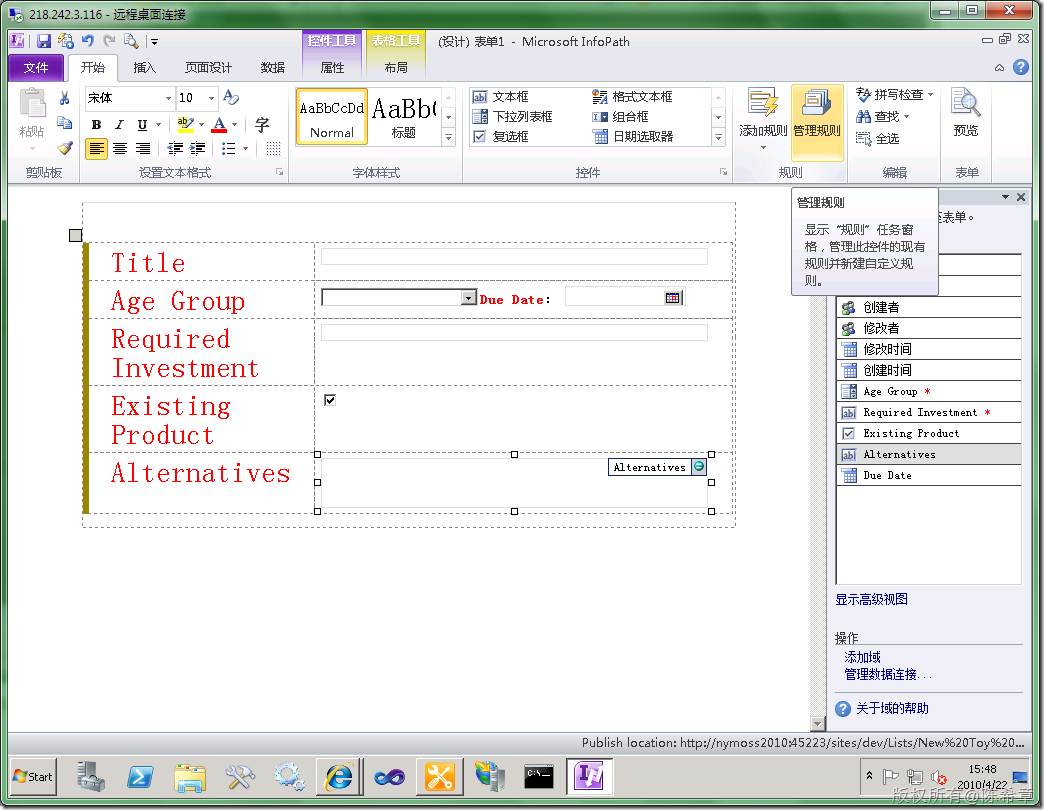This screenshot has height=810, width=1044.
Task: Expand the font styles gallery
Action: click(x=449, y=138)
